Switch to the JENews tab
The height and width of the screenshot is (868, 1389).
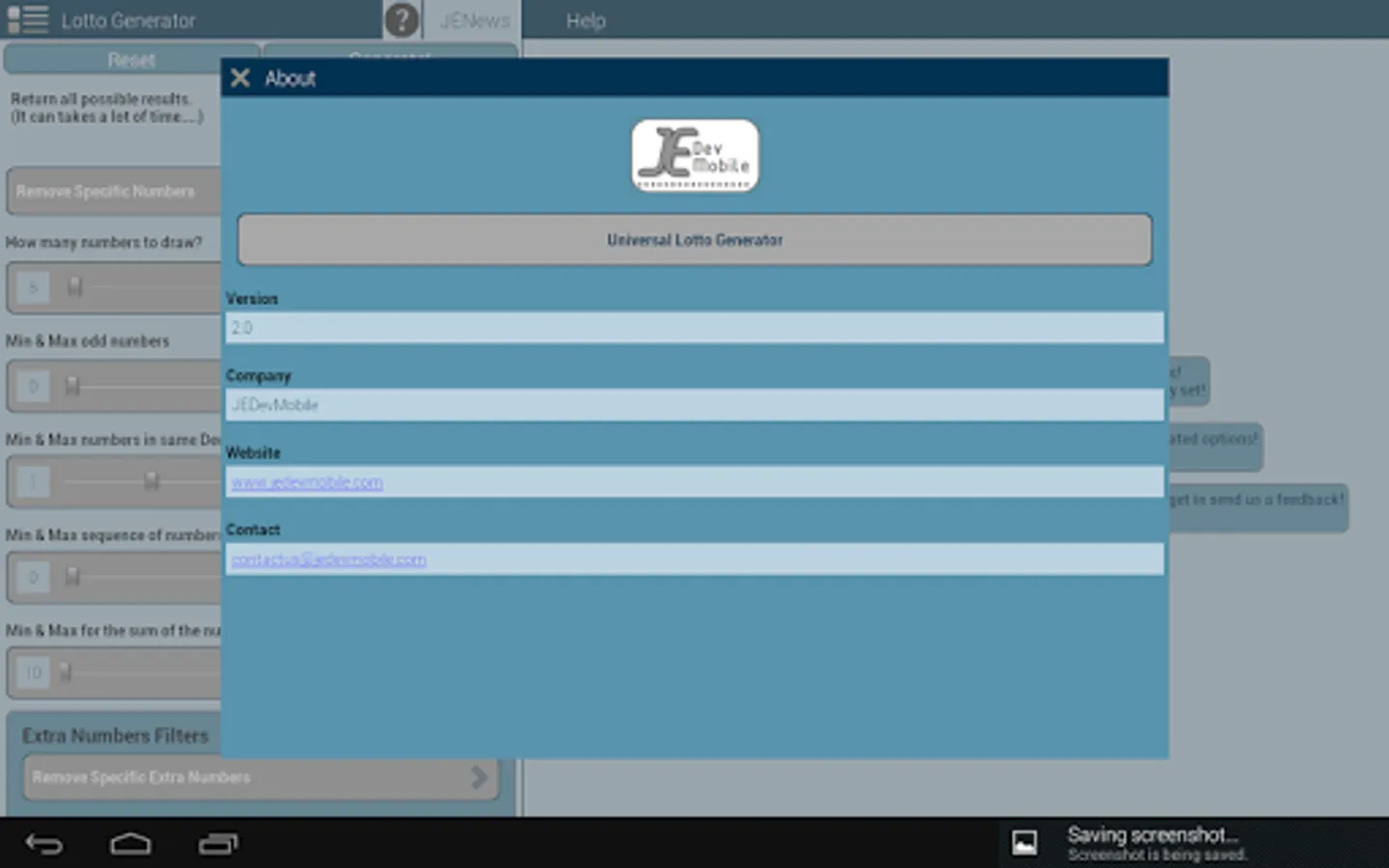pyautogui.click(x=474, y=20)
